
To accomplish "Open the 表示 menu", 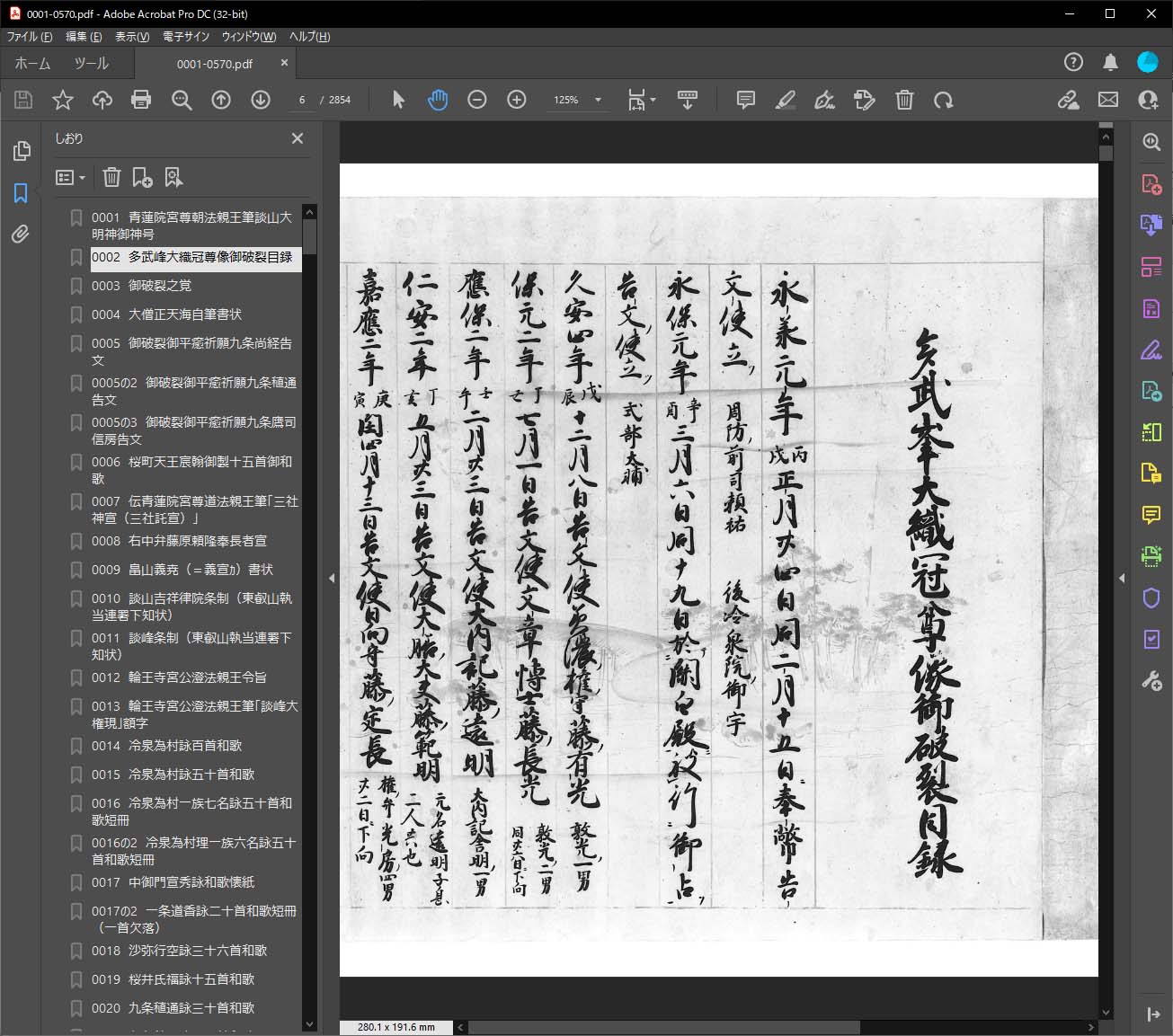I will [x=132, y=37].
